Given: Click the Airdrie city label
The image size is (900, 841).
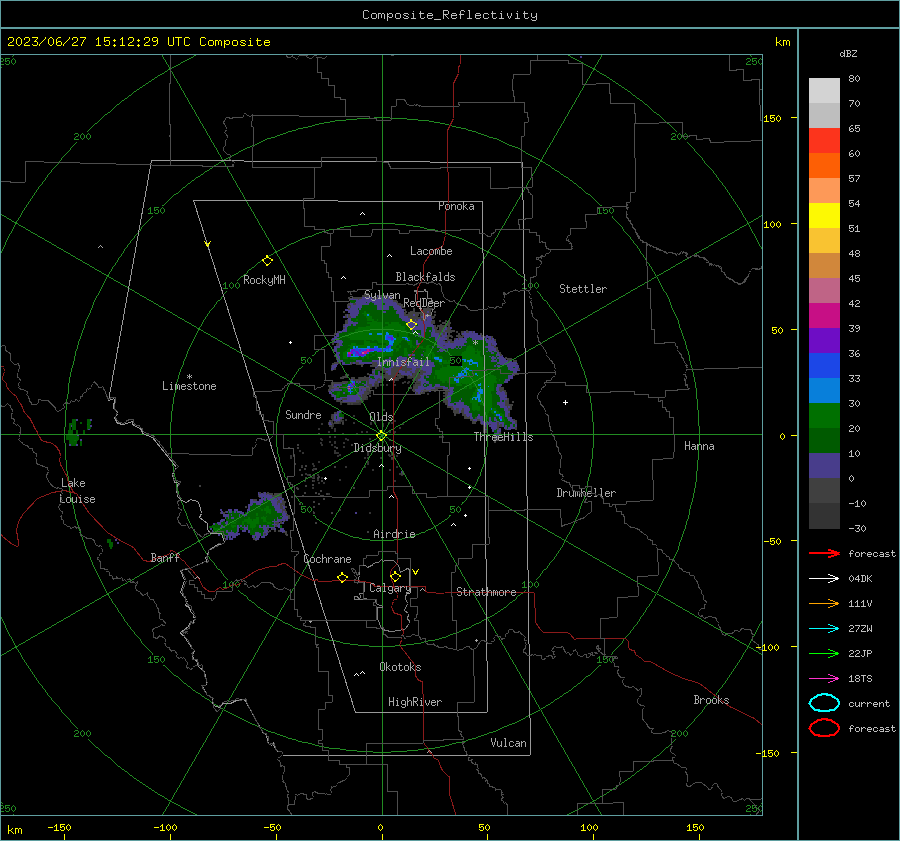Looking at the screenshot, I should tap(394, 534).
